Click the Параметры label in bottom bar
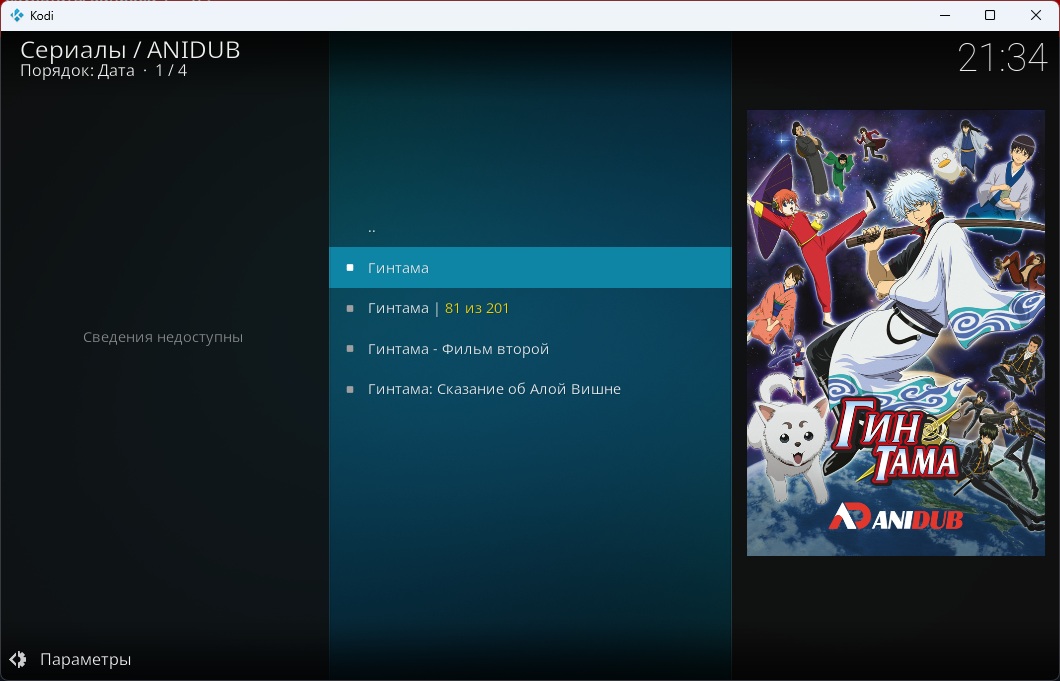This screenshot has height=681, width=1060. [x=85, y=659]
